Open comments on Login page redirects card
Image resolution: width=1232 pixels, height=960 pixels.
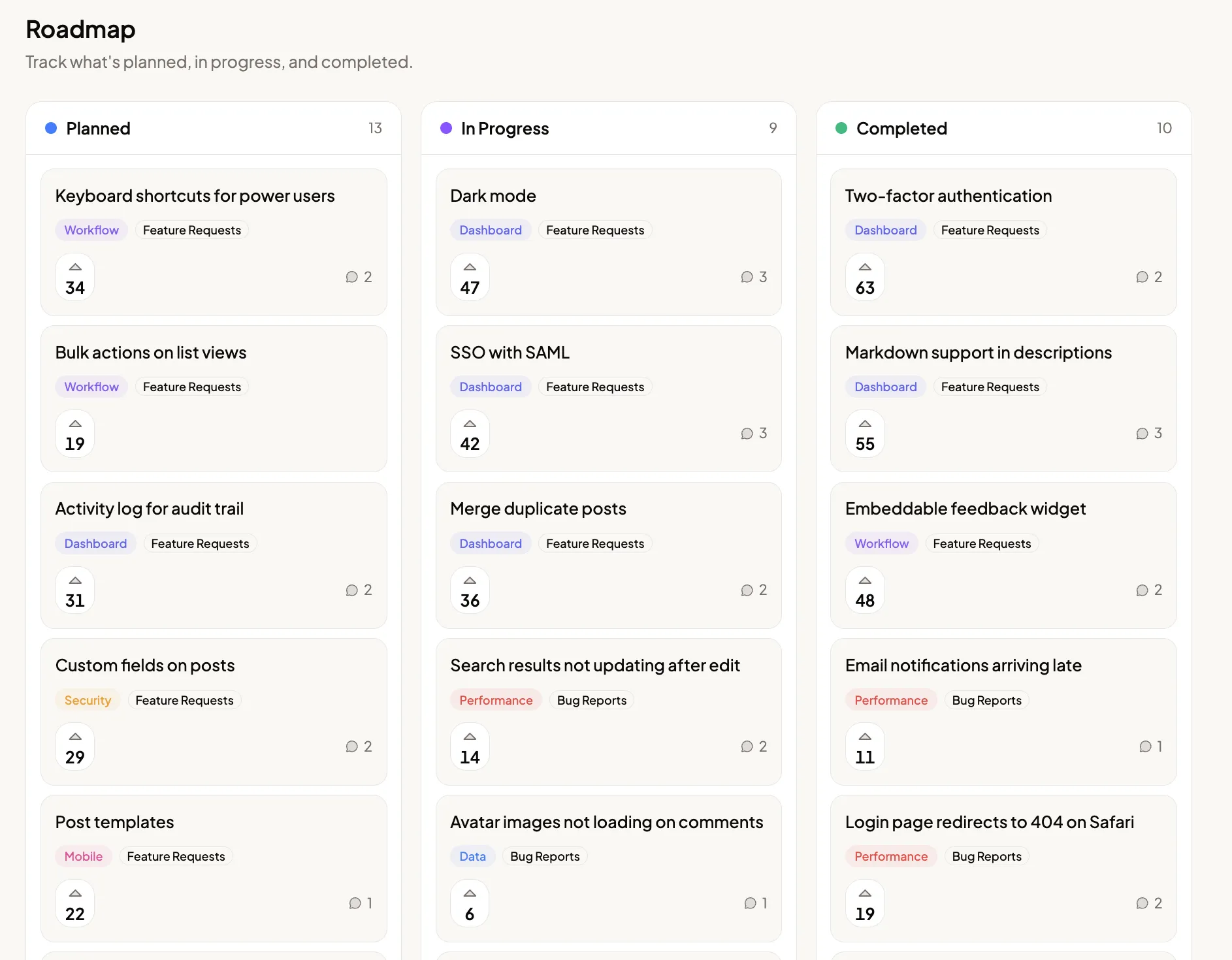pos(1149,903)
